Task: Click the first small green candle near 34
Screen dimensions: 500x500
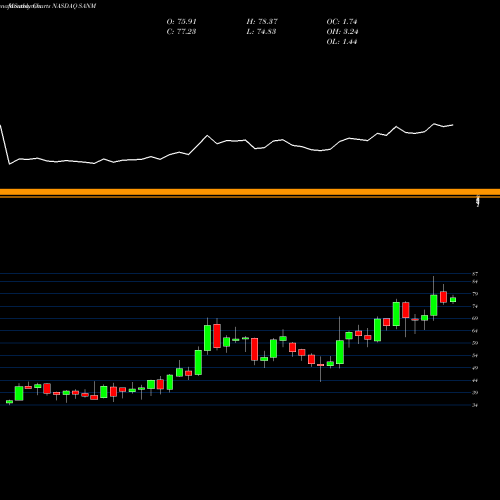Action: [x=9, y=402]
